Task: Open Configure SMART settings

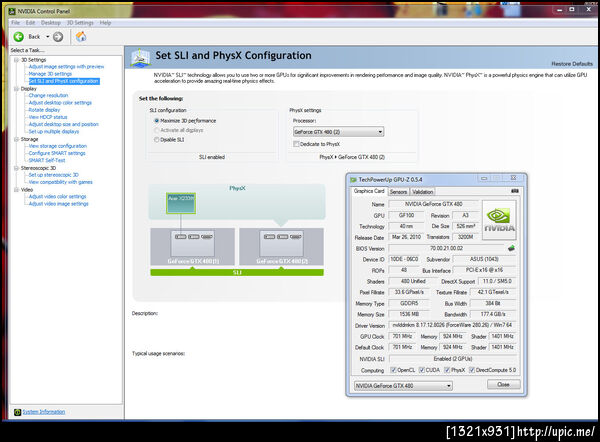Action: point(57,153)
